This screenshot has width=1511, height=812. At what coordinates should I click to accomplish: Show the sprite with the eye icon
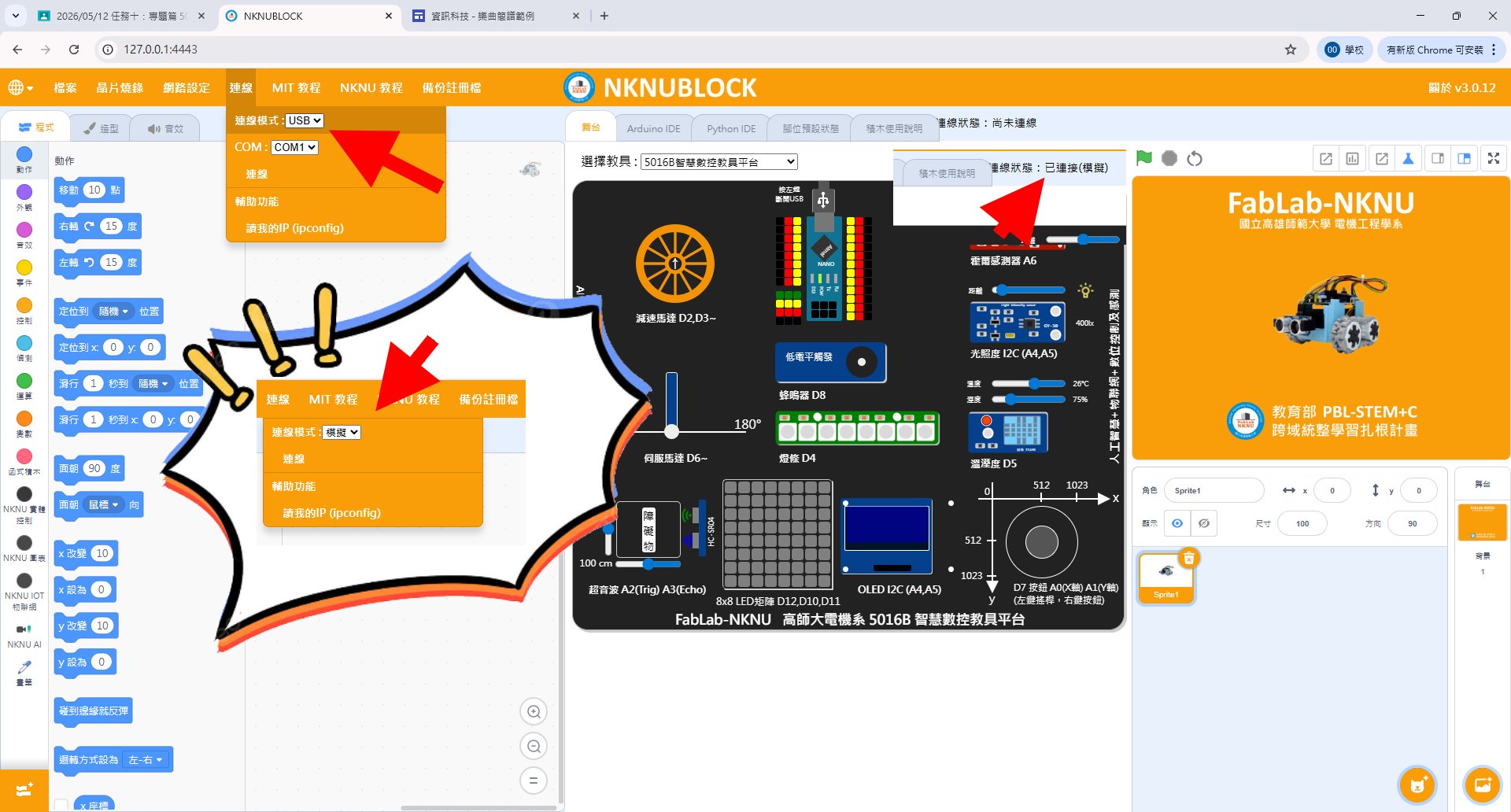(x=1177, y=523)
